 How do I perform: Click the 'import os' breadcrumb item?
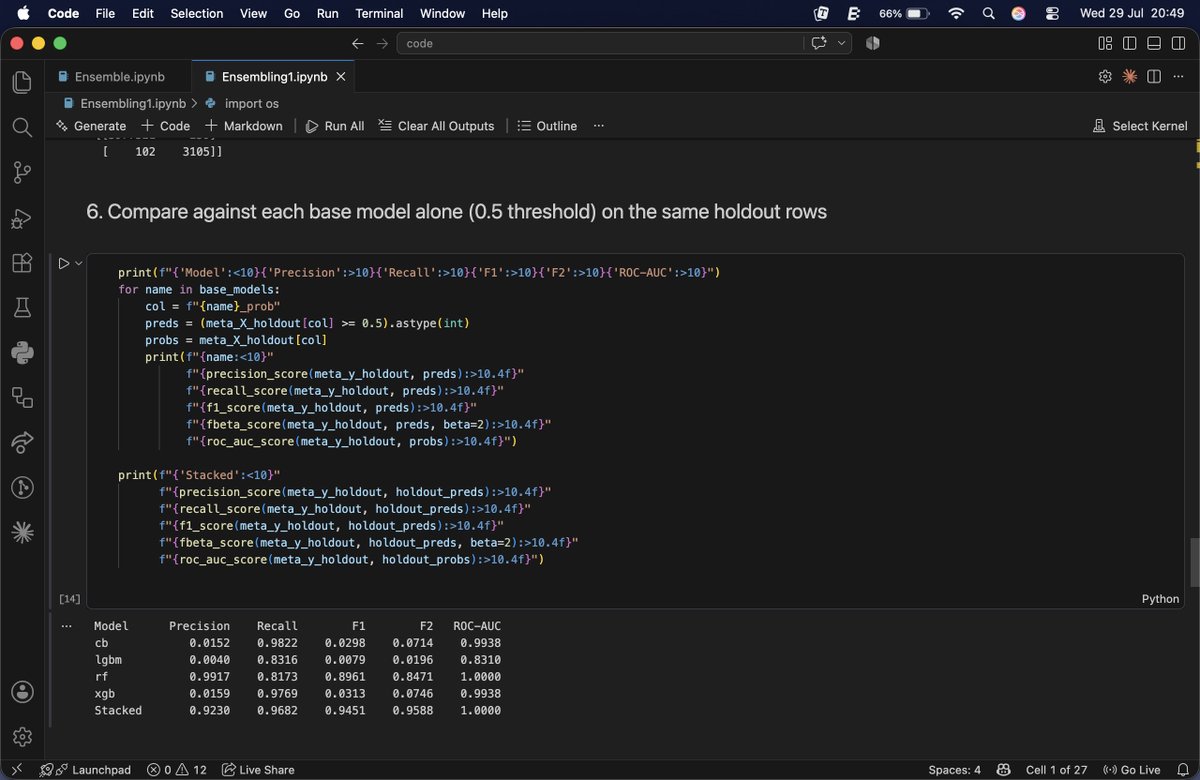click(251, 103)
